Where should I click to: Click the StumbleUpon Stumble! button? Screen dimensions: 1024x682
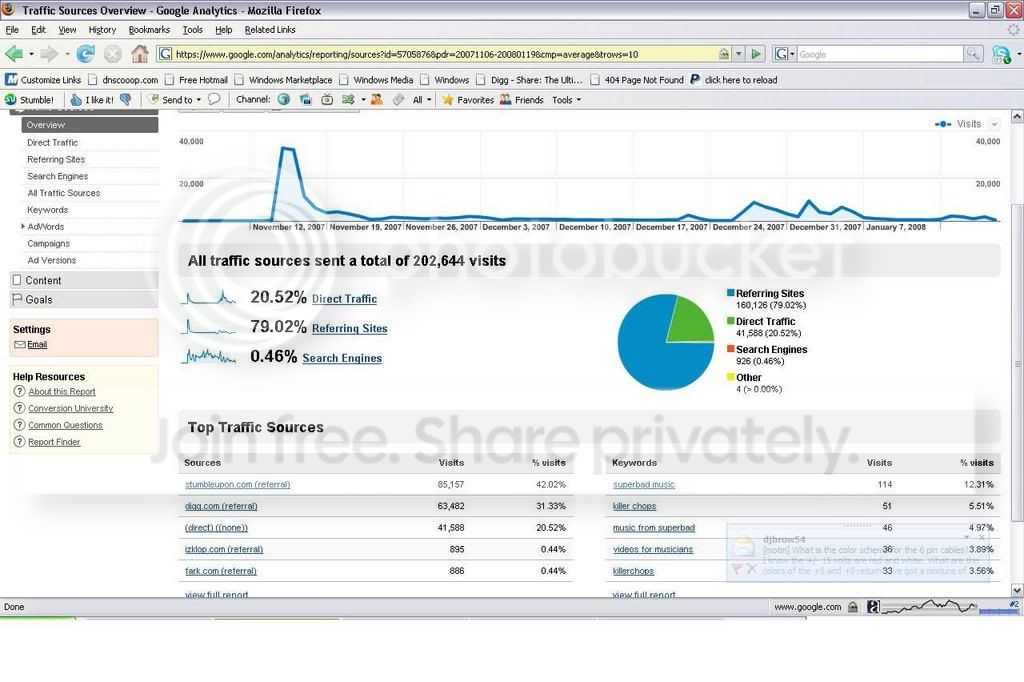[x=29, y=100]
